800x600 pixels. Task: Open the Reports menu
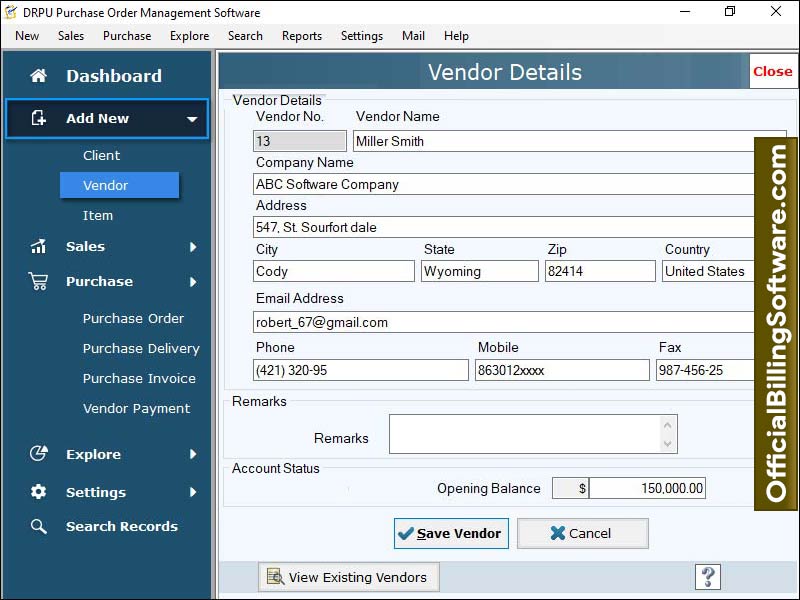click(301, 36)
